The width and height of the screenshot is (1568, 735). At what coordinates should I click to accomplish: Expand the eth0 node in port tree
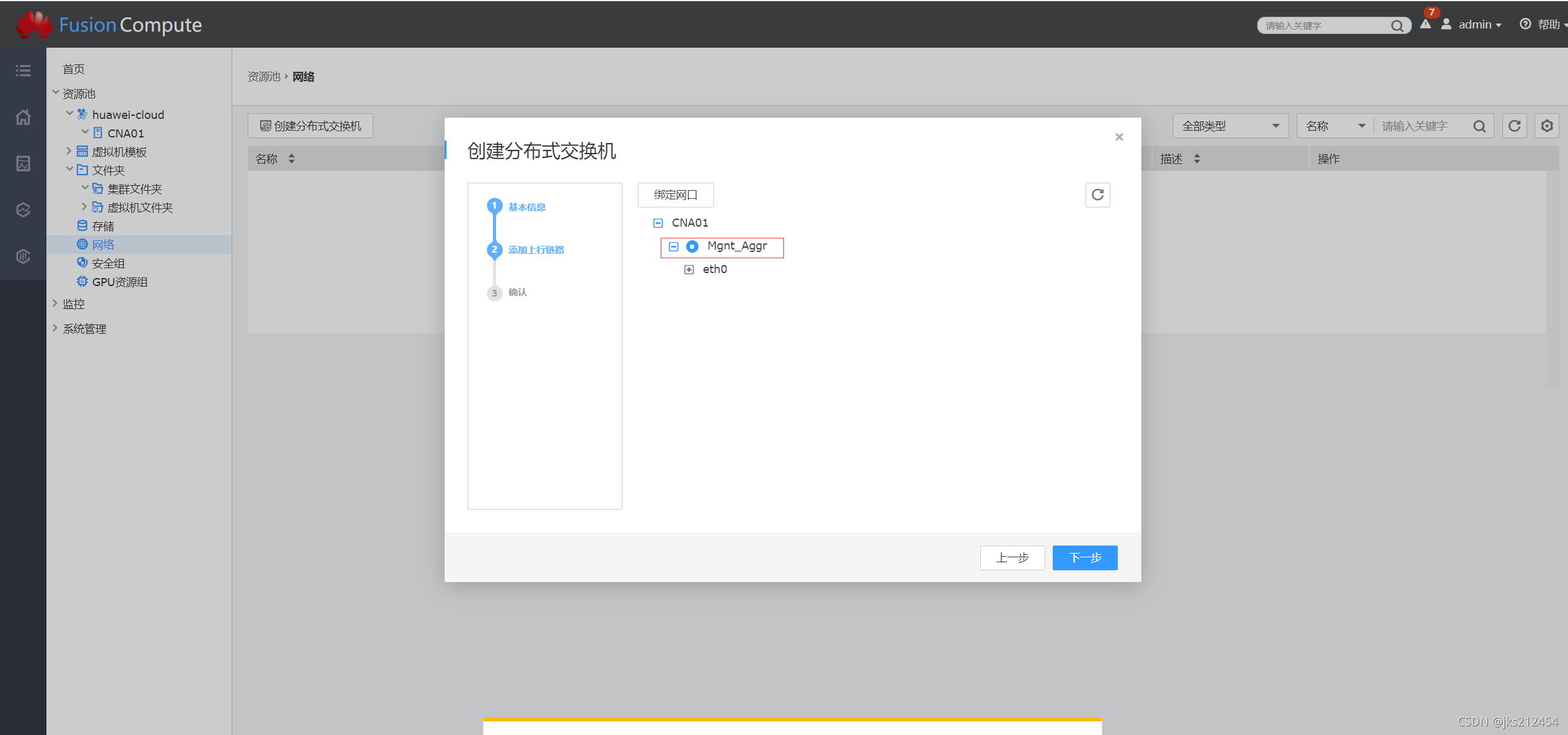689,269
